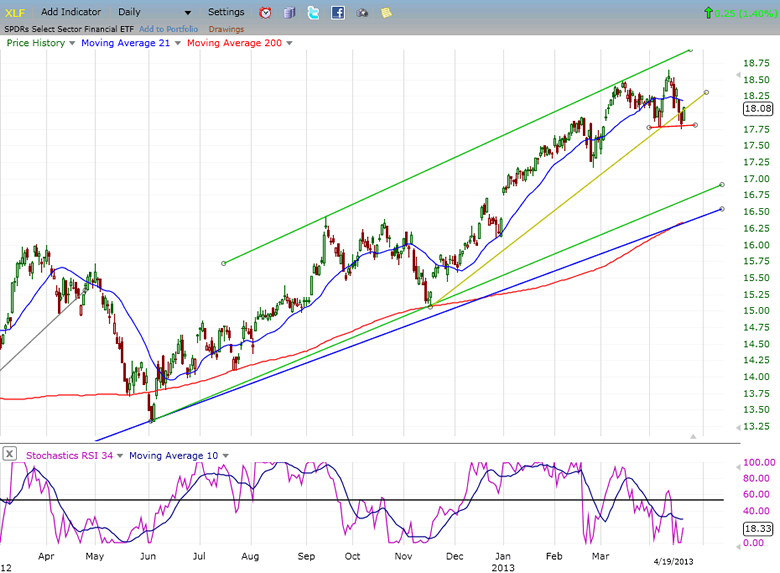Click the arrow next to 100.00 stochastic scale
Screen dimensions: 780x573
click(x=738, y=467)
